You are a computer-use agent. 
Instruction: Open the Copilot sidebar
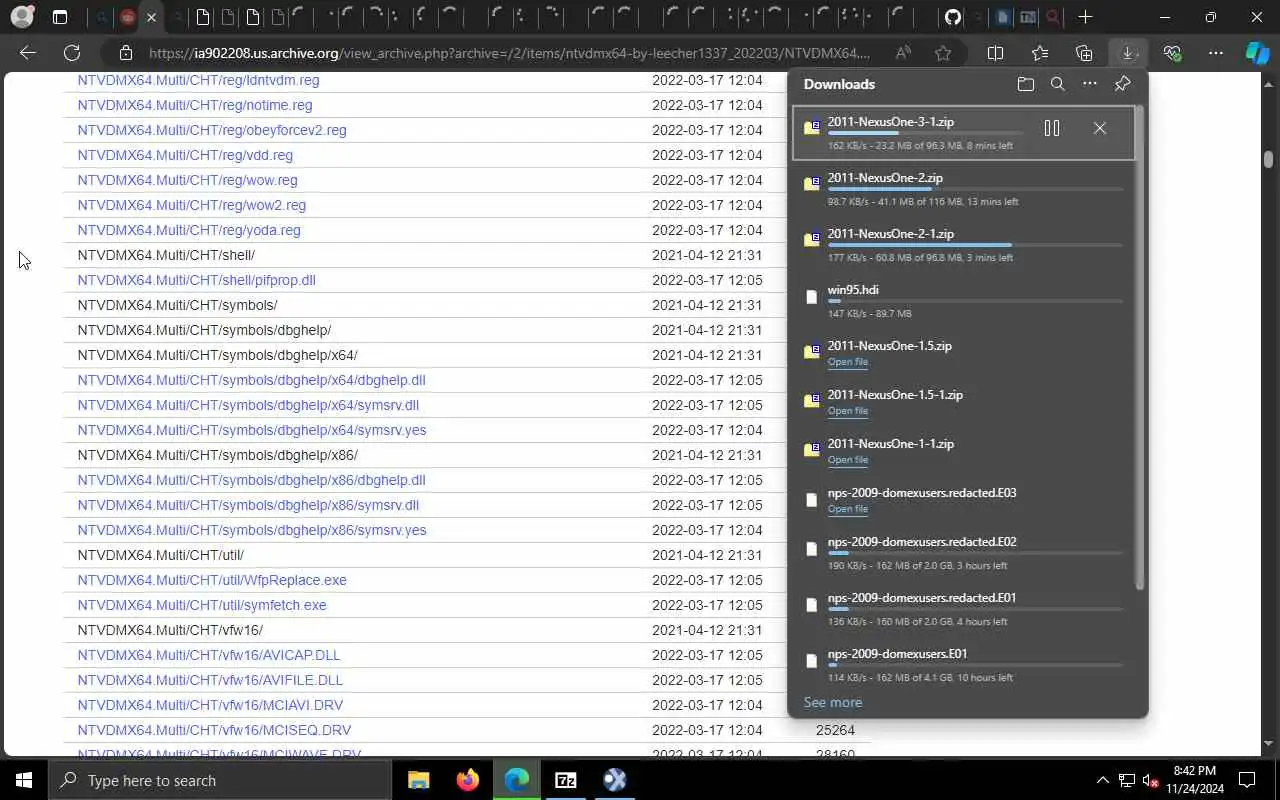(x=1257, y=53)
